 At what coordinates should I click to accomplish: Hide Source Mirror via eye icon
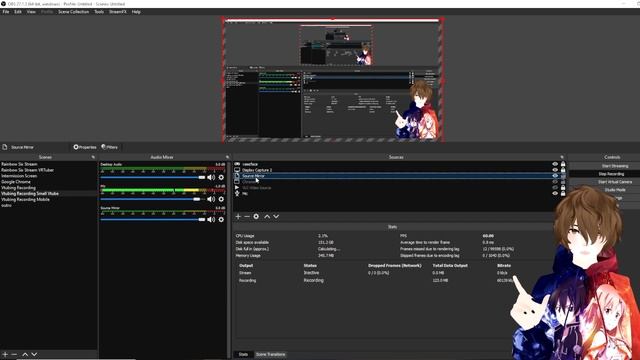pyautogui.click(x=555, y=176)
